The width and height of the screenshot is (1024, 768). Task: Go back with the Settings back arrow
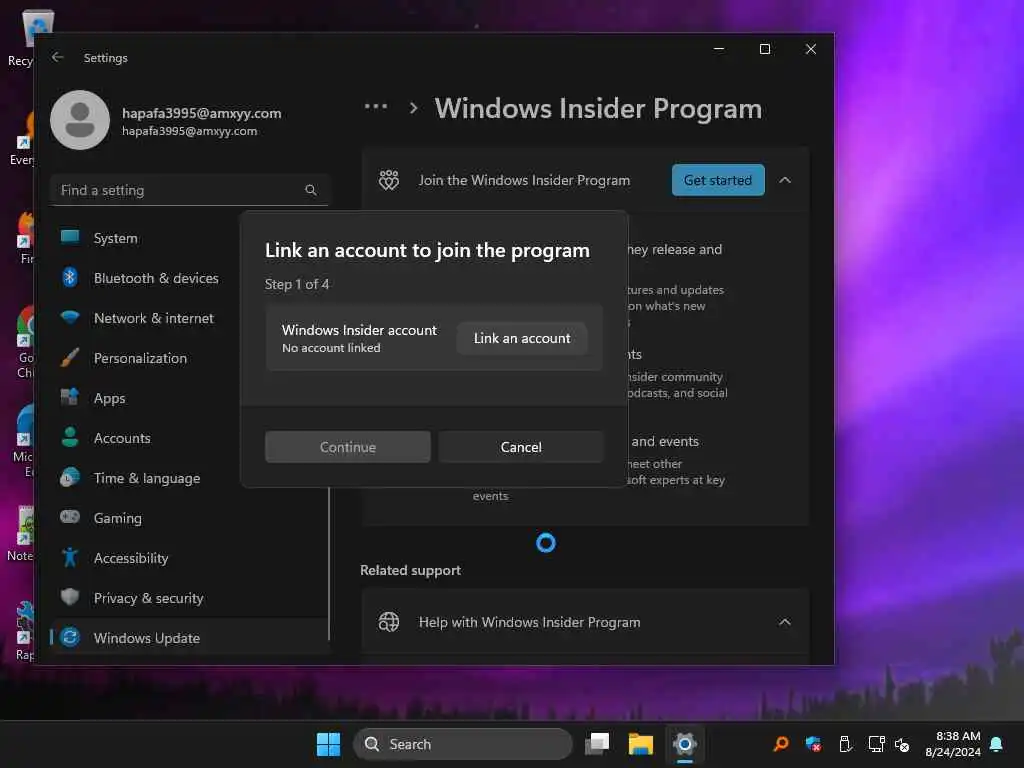pyautogui.click(x=57, y=57)
